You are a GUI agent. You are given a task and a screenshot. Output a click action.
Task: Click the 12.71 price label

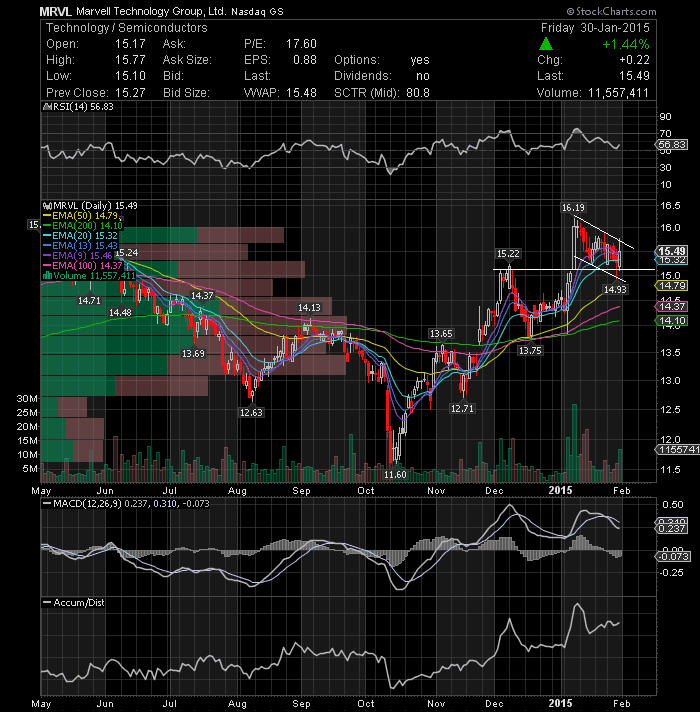(x=462, y=409)
